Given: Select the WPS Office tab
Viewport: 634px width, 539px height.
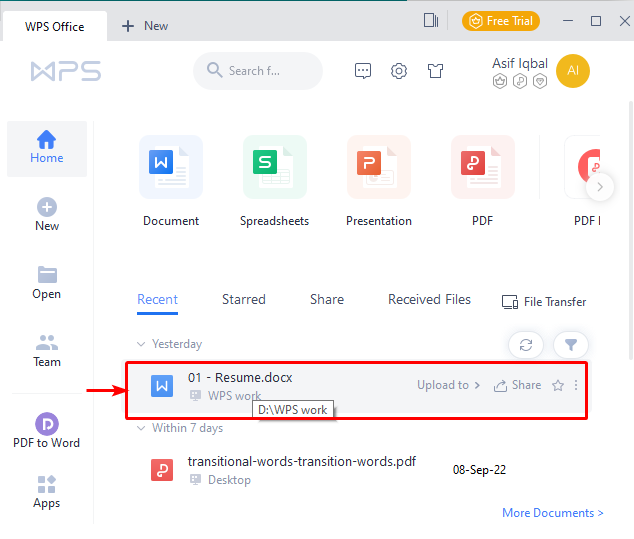Looking at the screenshot, I should [55, 27].
